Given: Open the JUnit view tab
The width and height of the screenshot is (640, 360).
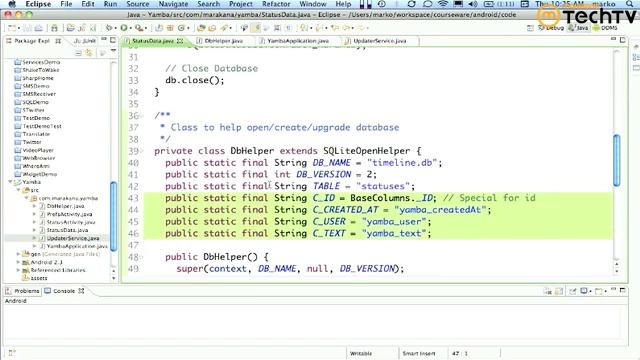Looking at the screenshot, I should tap(85, 41).
